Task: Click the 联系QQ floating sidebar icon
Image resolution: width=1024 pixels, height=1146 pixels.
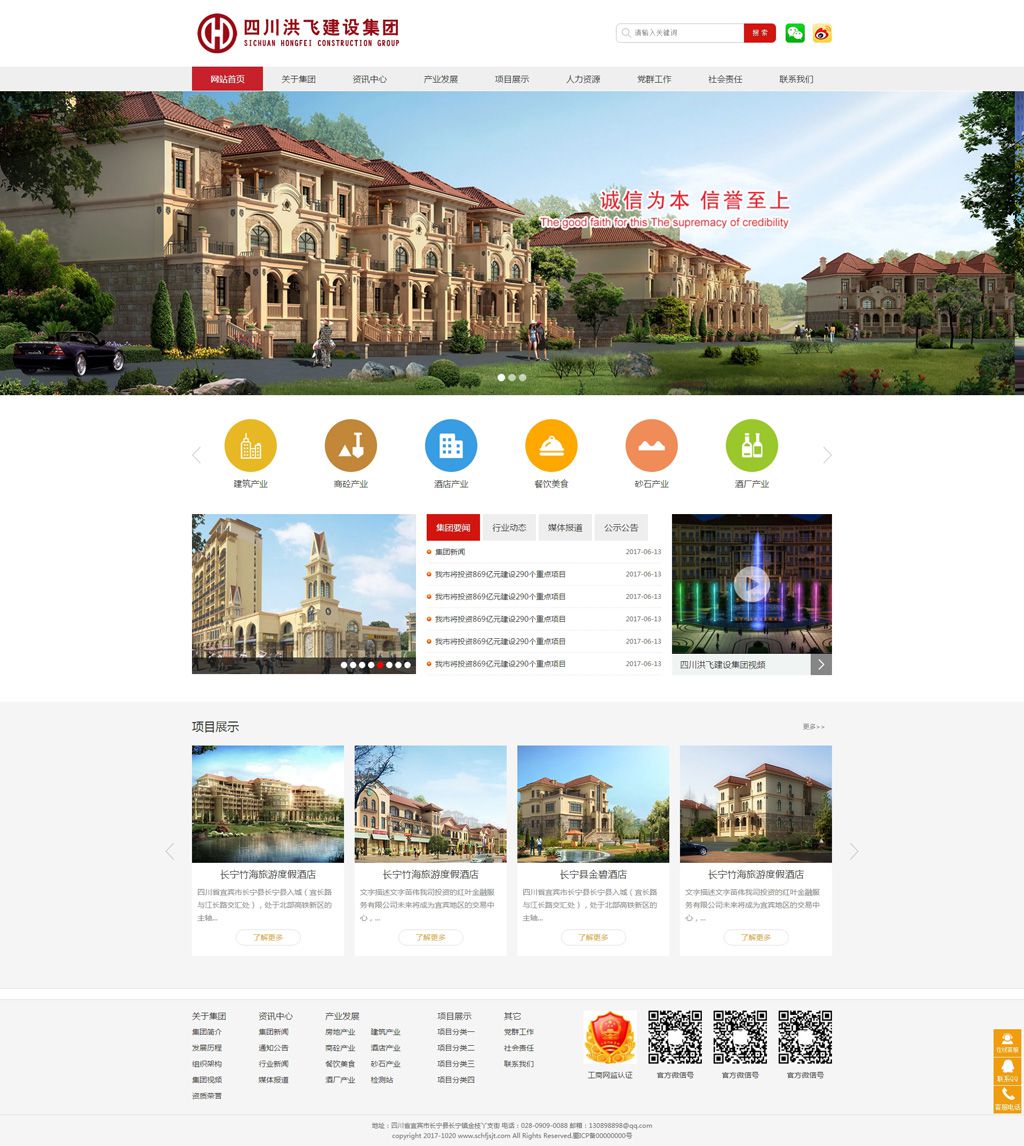Action: (x=1007, y=1071)
